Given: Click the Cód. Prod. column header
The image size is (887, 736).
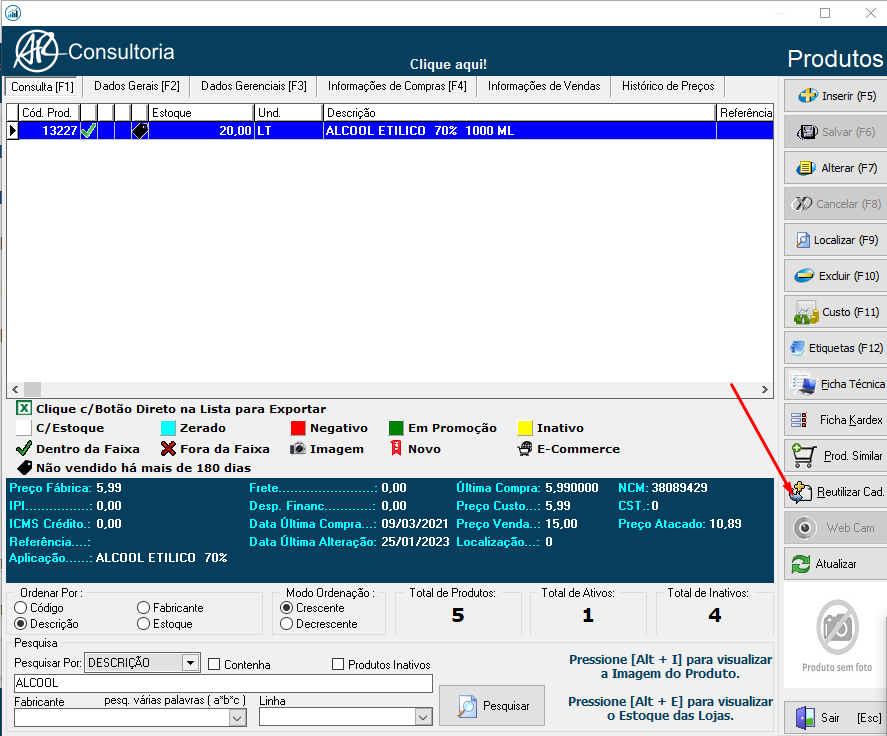Looking at the screenshot, I should 49,113.
